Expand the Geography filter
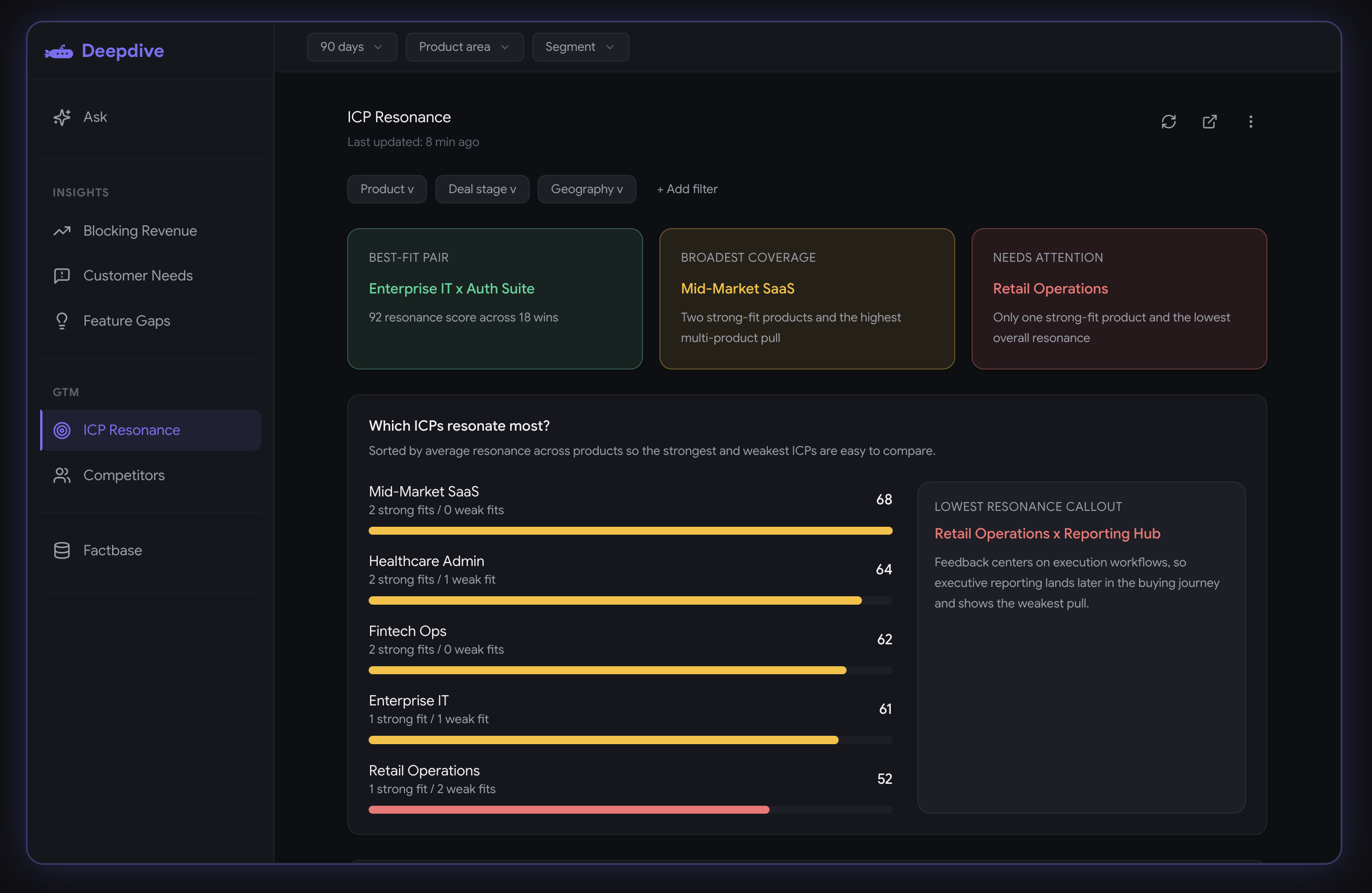Screen dimensions: 1372x893 pos(586,189)
